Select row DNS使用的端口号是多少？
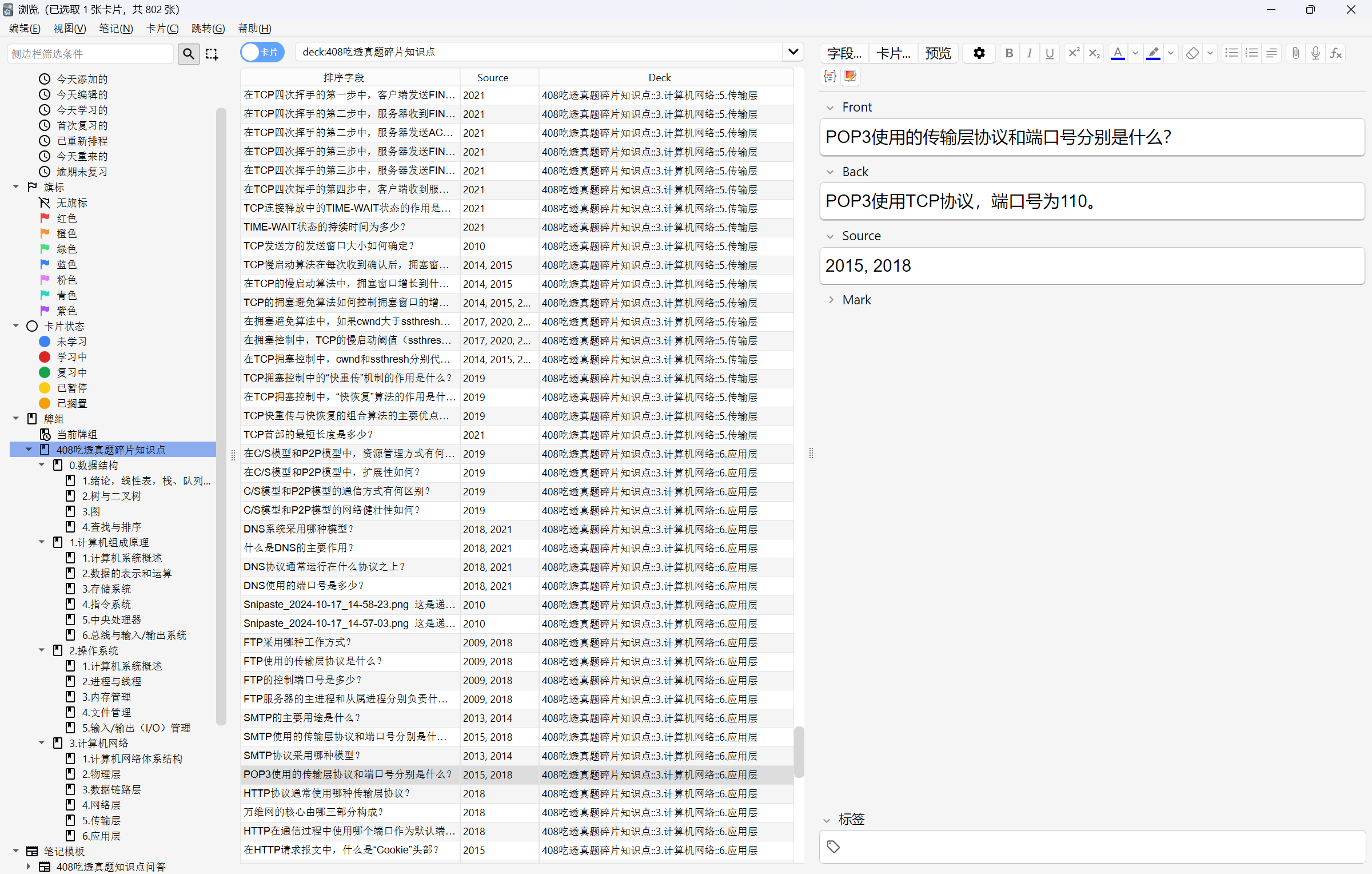The height and width of the screenshot is (874, 1372). click(x=517, y=586)
